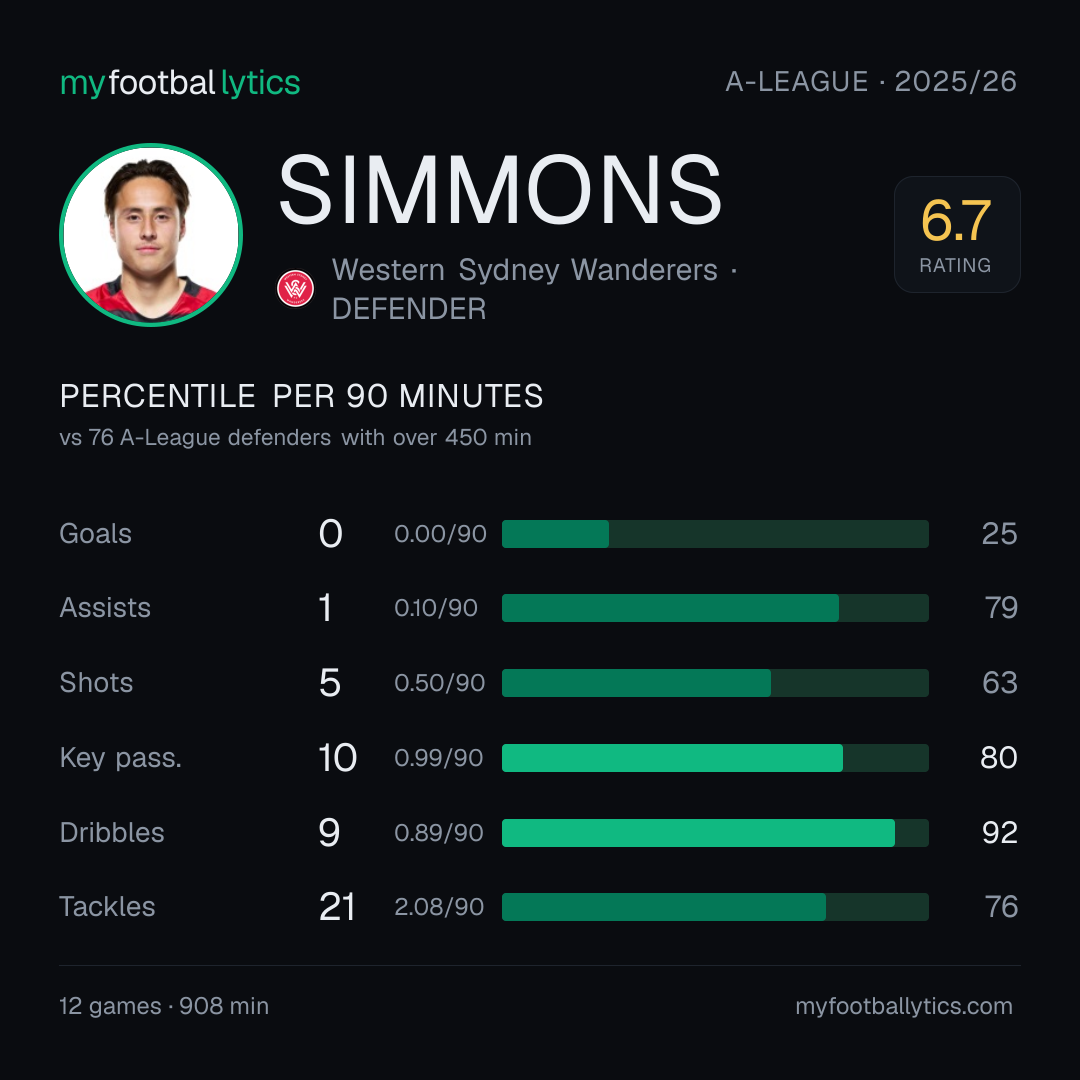Click the A-LEAGUE · 2025/26 season label
Viewport: 1080px width, 1080px height.
[871, 82]
